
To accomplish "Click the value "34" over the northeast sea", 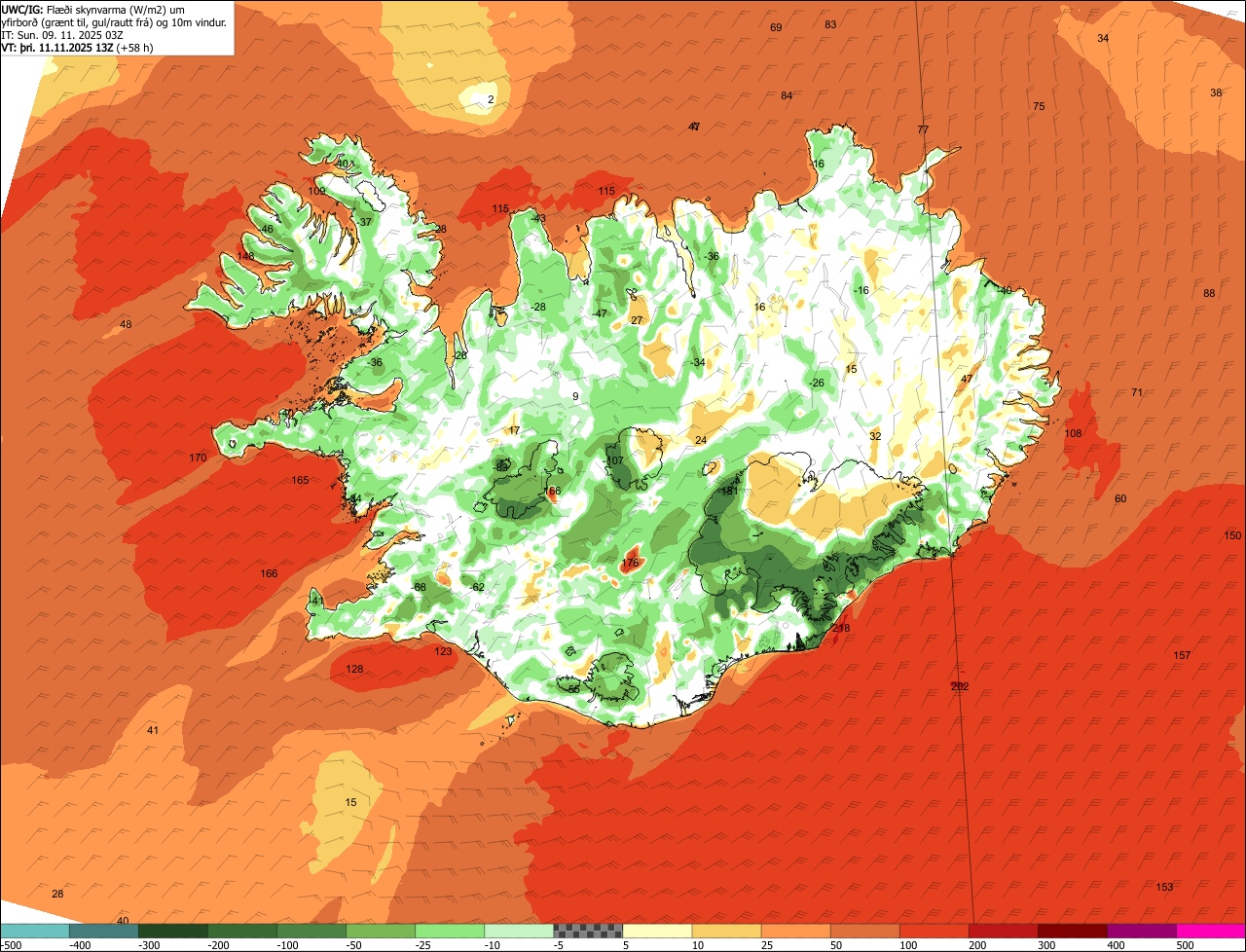I will [1103, 38].
